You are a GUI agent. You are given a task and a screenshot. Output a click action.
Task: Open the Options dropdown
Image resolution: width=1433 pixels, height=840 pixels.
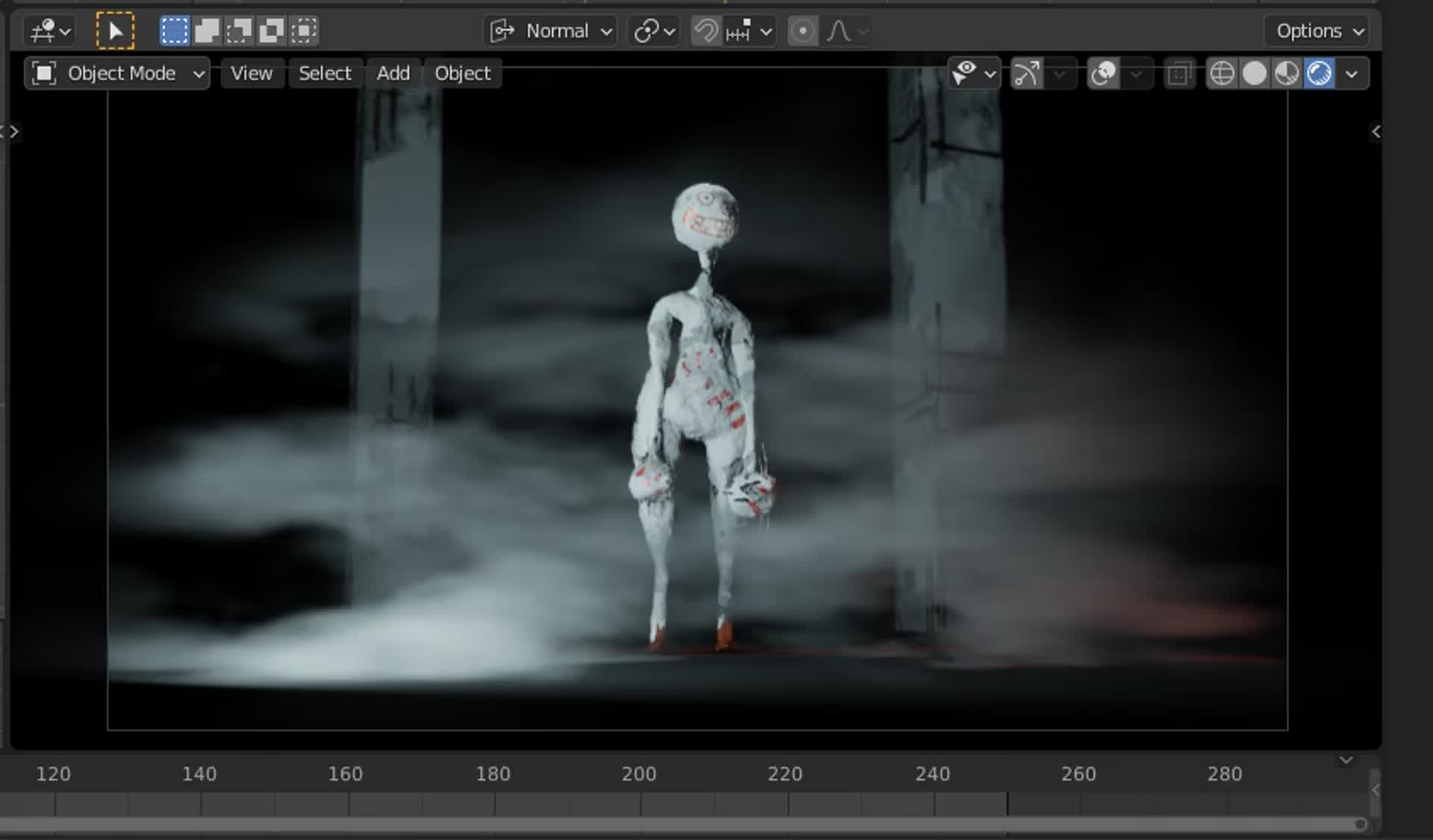[1317, 31]
